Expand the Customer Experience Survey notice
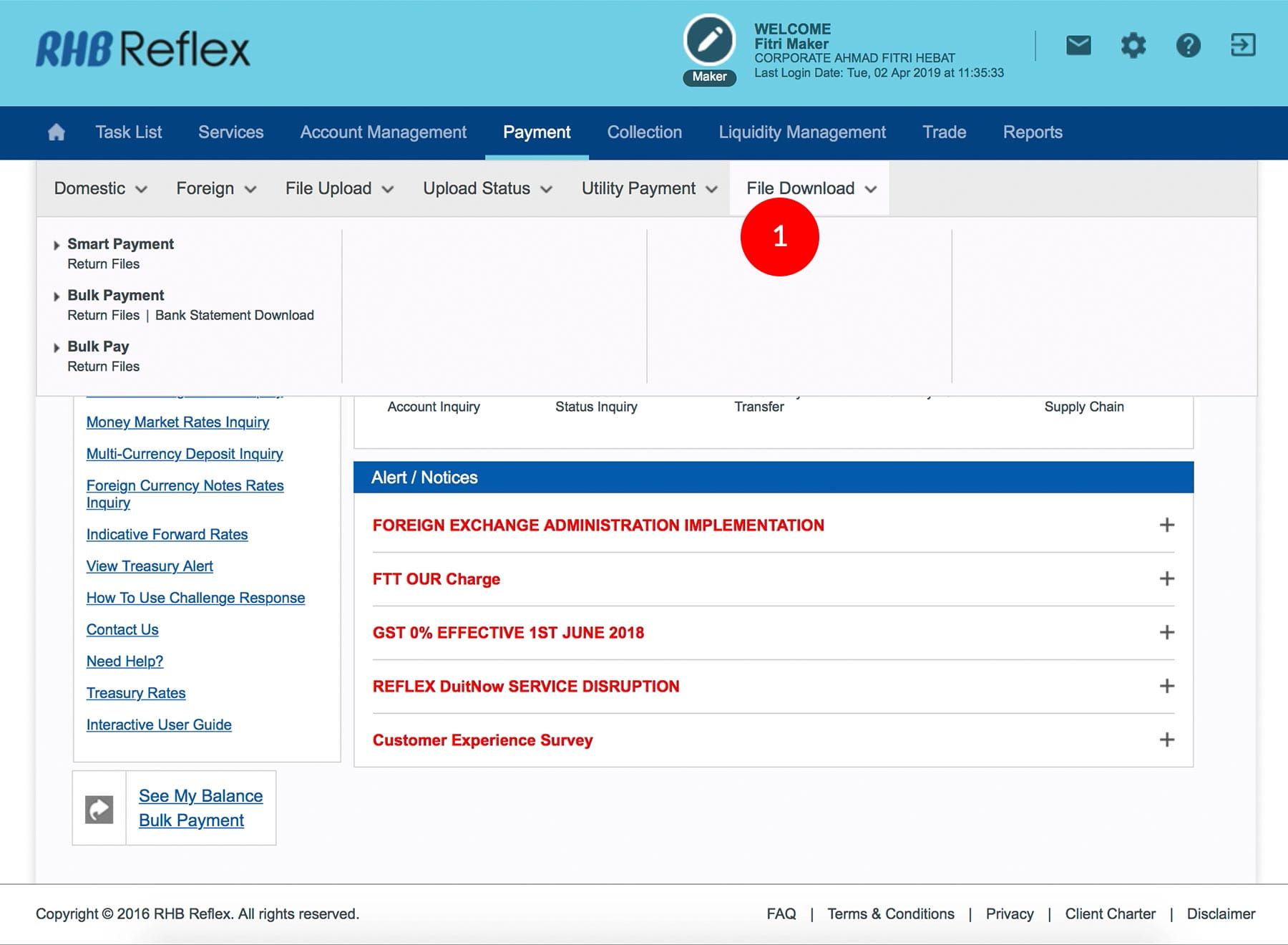 [1166, 740]
